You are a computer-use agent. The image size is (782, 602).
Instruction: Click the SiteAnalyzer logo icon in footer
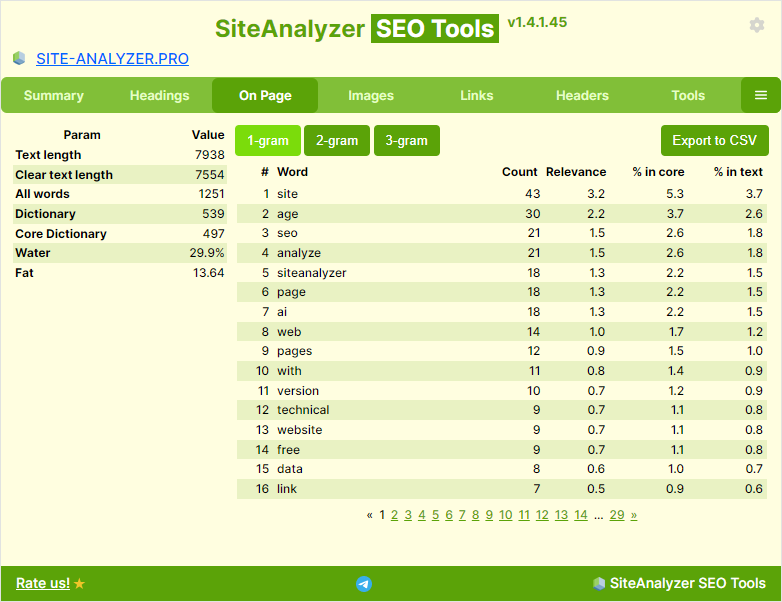pos(598,583)
